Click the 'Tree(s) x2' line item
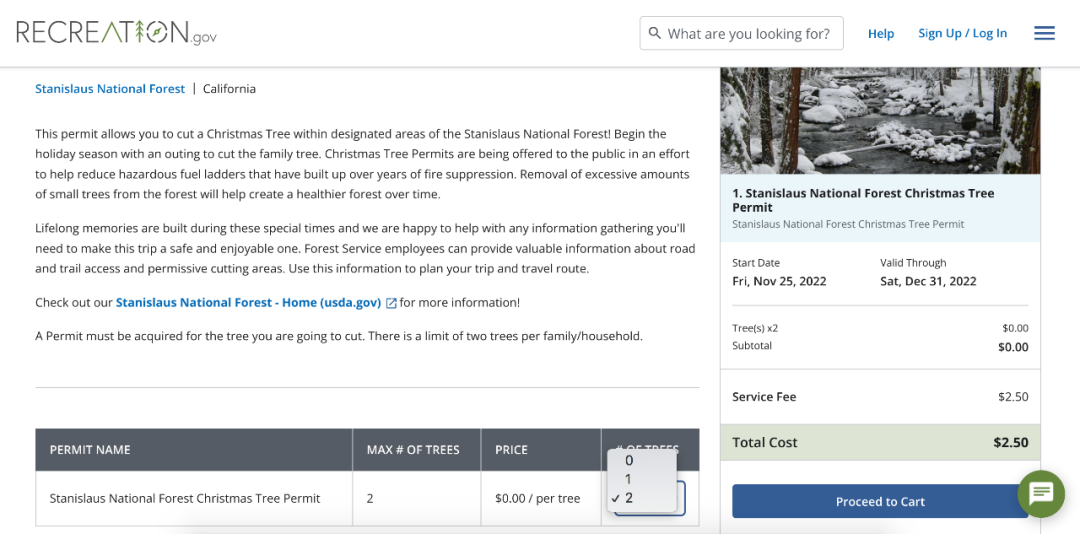Screen dimensions: 1080x534 point(755,328)
